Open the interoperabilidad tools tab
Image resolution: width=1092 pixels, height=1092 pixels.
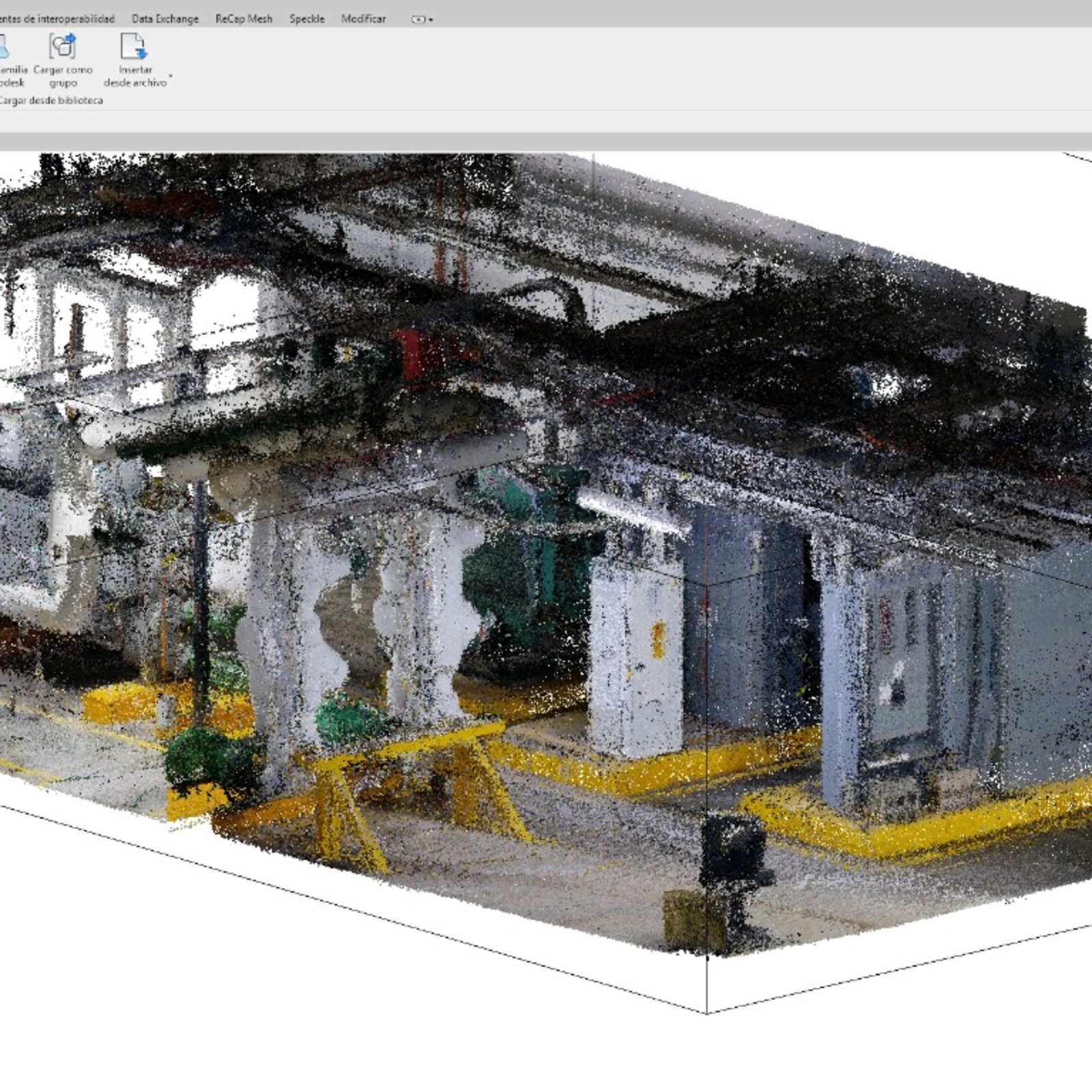click(x=56, y=19)
